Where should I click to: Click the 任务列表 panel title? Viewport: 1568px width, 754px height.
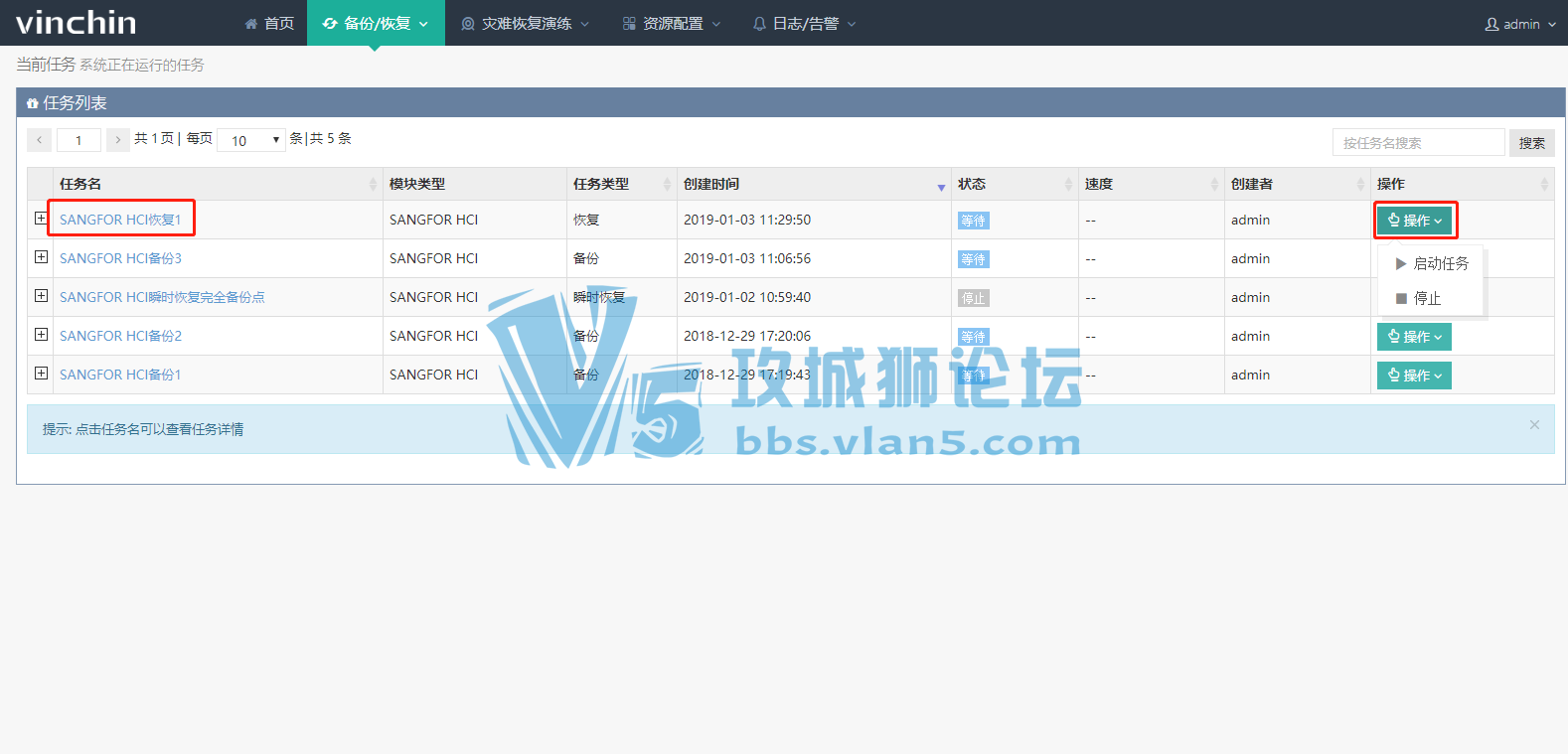click(x=67, y=102)
